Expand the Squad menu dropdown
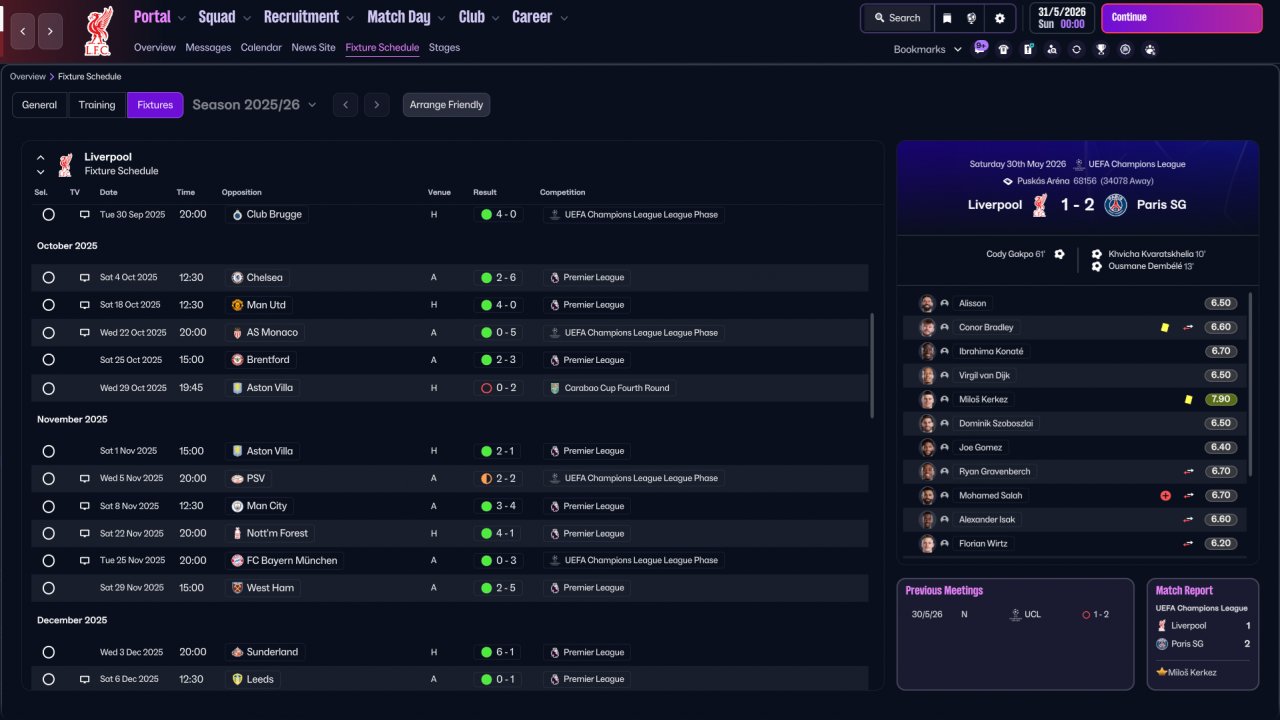1280x720 pixels. click(x=247, y=18)
